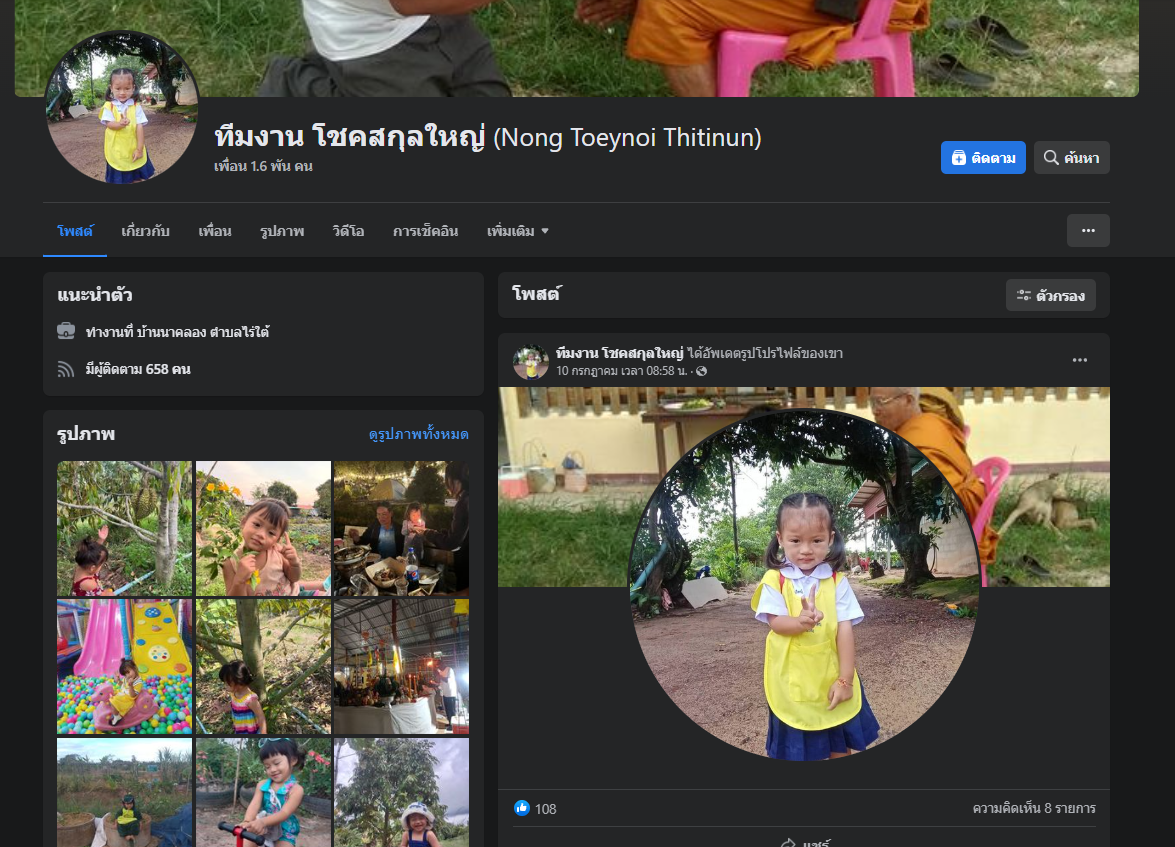The image size is (1175, 847).
Task: Switch to the เกี่ยวกับ tab
Action: pos(145,231)
